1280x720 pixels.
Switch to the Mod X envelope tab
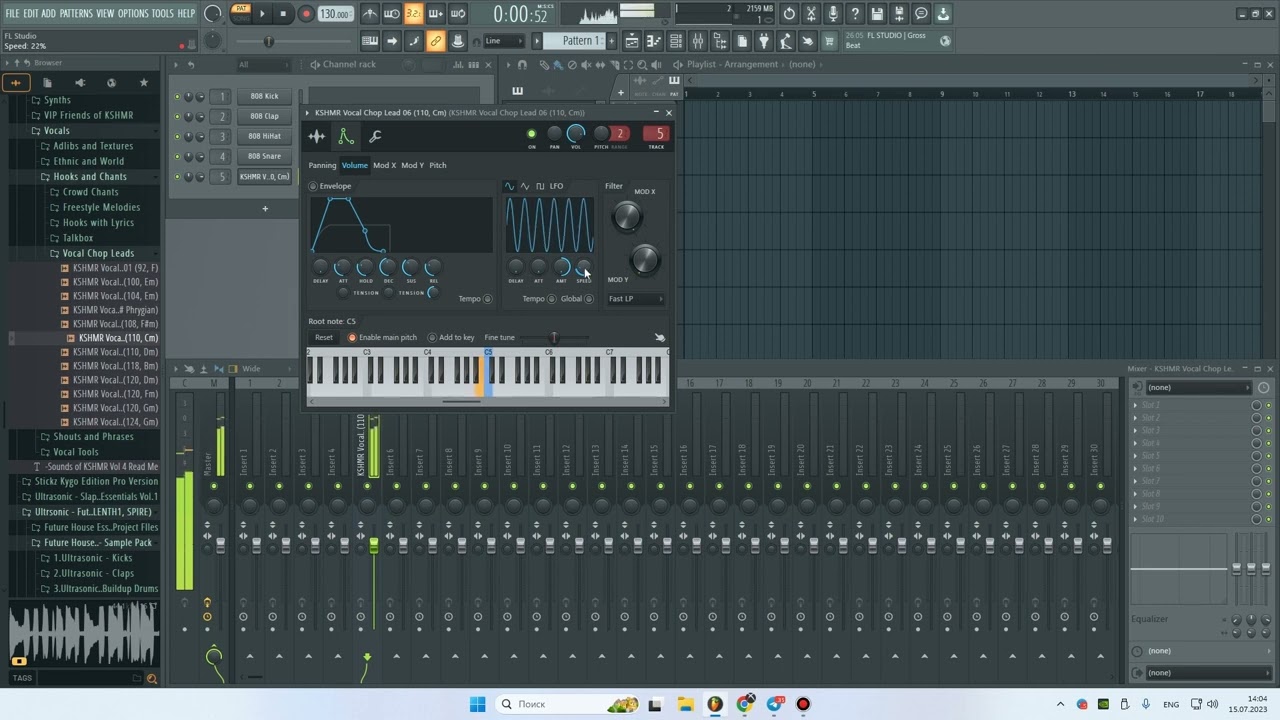pos(384,165)
